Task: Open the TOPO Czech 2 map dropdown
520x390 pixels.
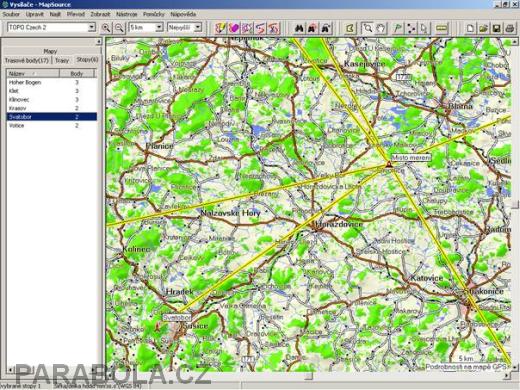Action: point(52,27)
